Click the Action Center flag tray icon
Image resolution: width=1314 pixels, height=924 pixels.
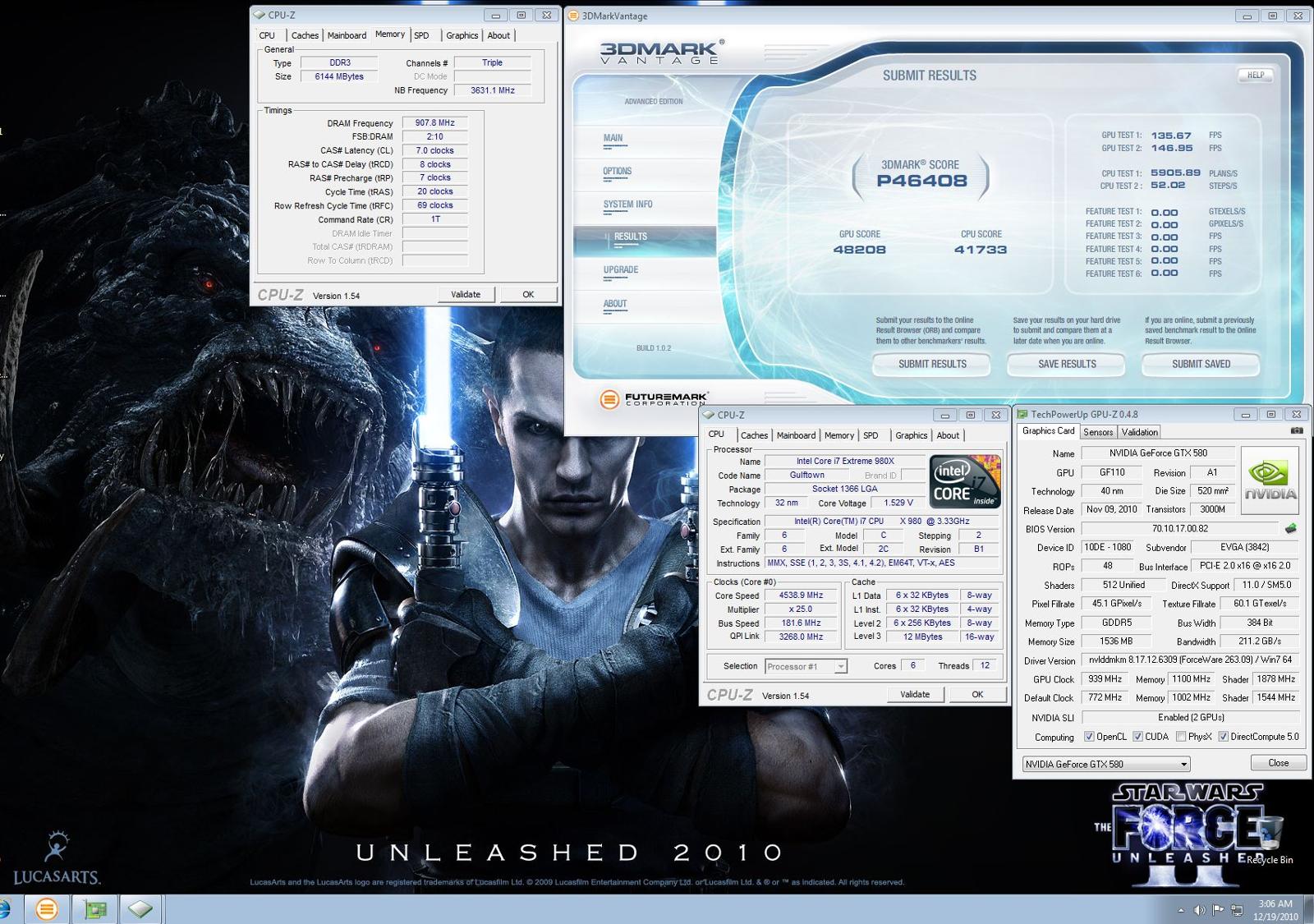point(1218,910)
